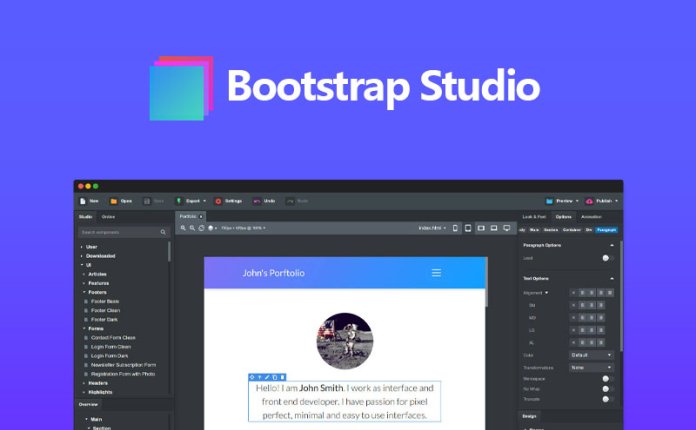The height and width of the screenshot is (430, 696).
Task: Toggle the Monospace switch
Action: point(607,379)
